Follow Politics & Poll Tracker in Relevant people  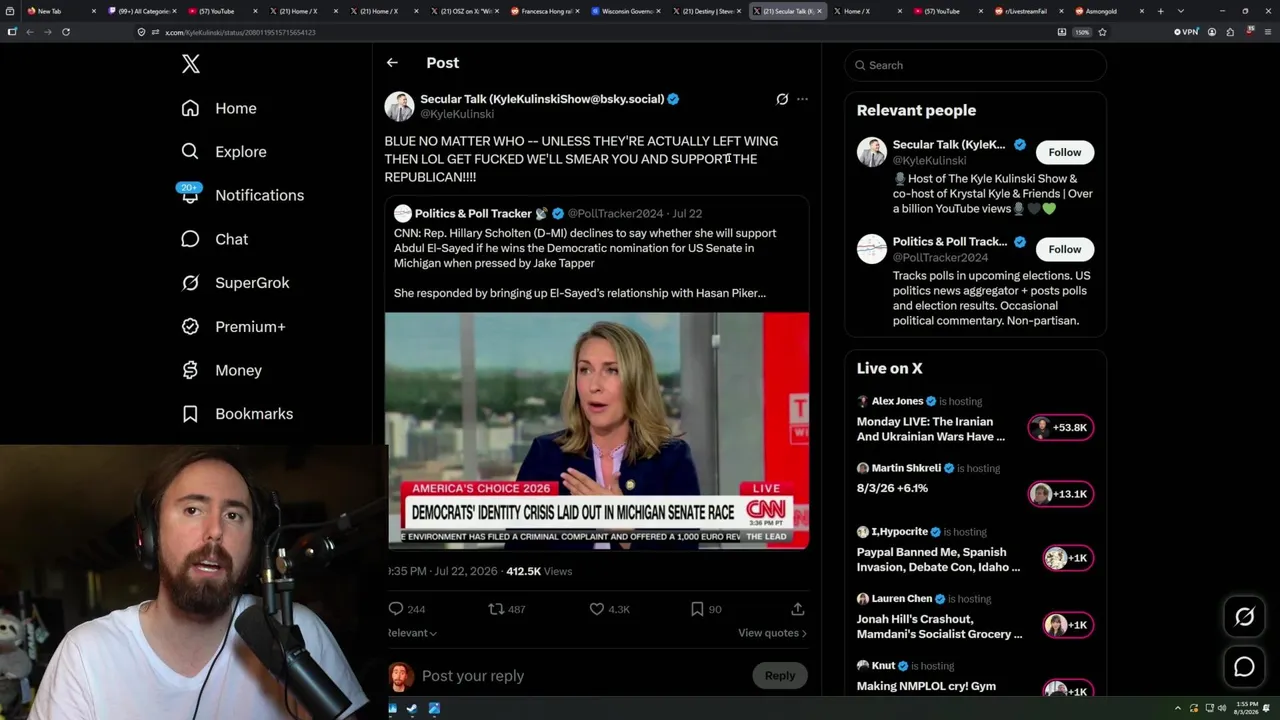[x=1065, y=249]
